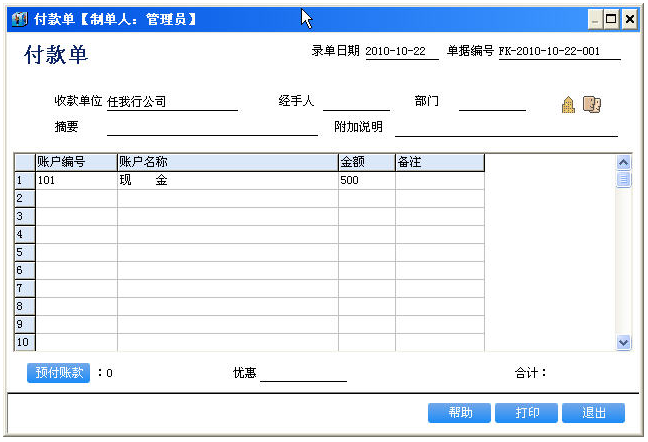This screenshot has height=442, width=648.
Task: Click the 经手人 input field
Action: coord(356,102)
